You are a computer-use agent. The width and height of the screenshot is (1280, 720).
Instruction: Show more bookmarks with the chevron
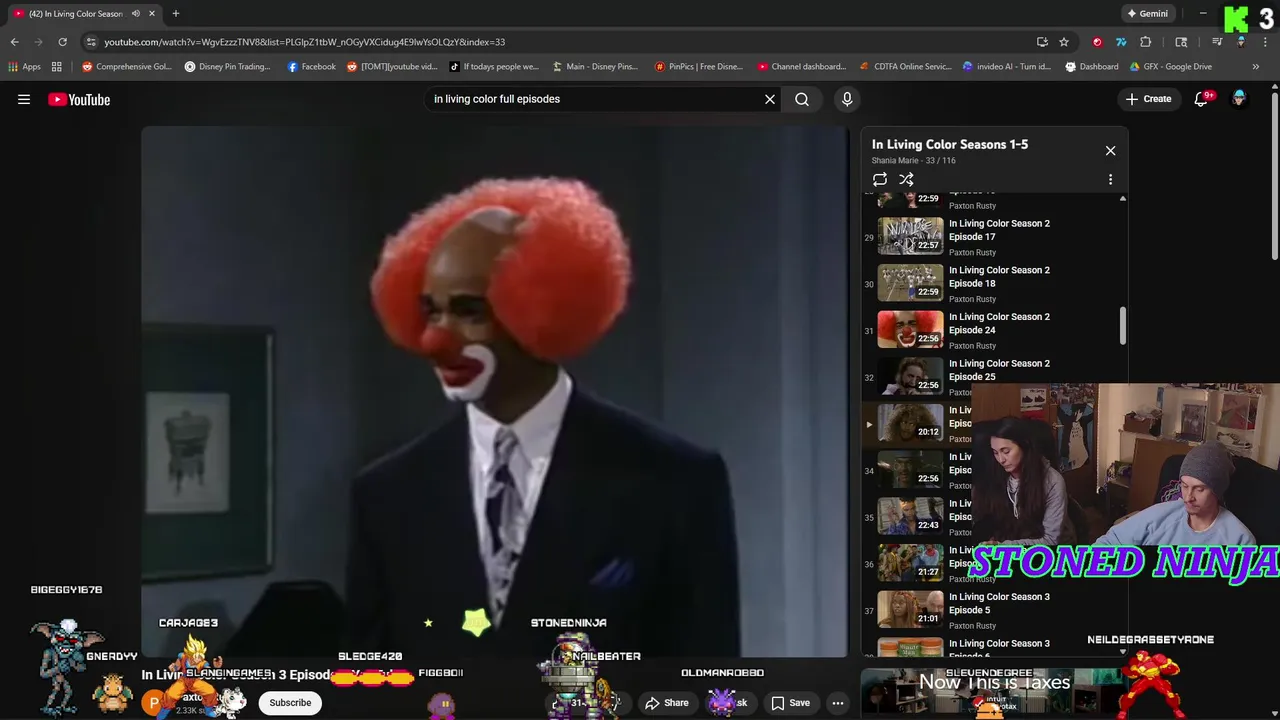(1256, 67)
